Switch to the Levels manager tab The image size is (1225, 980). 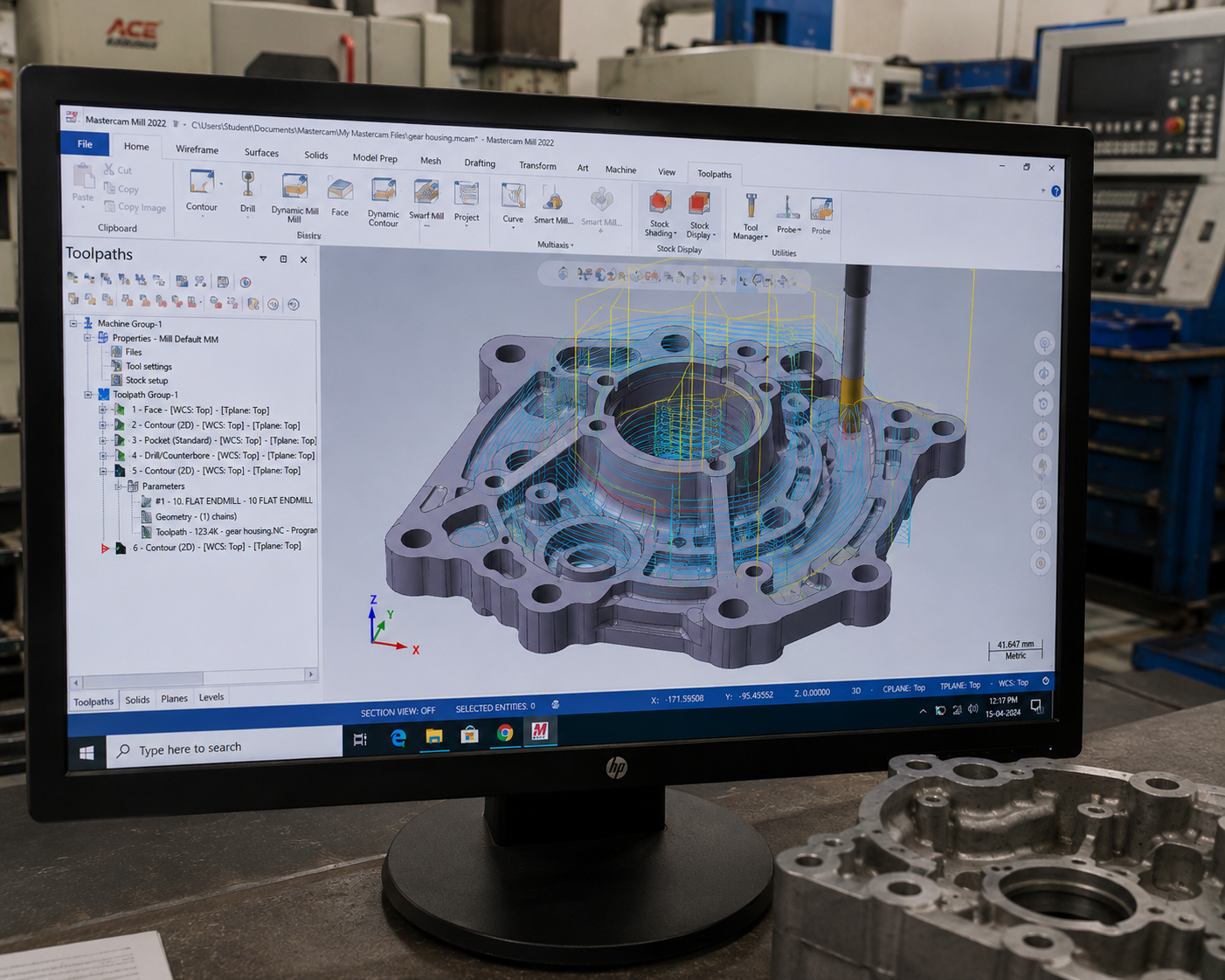[x=211, y=697]
